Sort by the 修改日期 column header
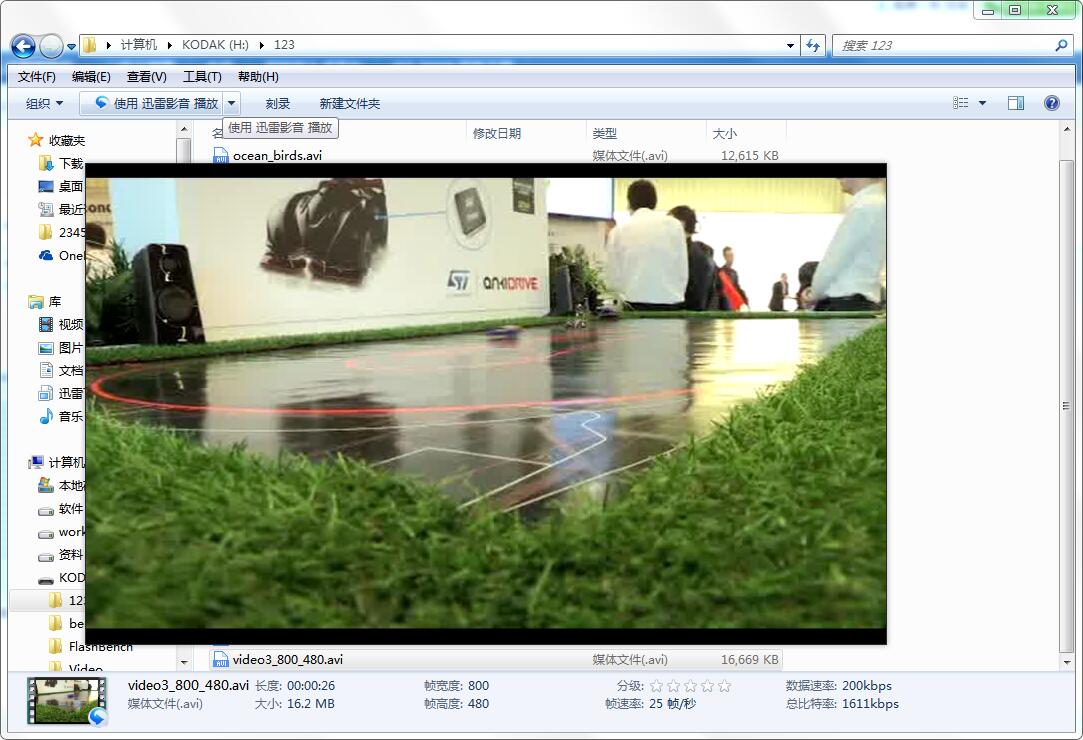 (x=497, y=133)
